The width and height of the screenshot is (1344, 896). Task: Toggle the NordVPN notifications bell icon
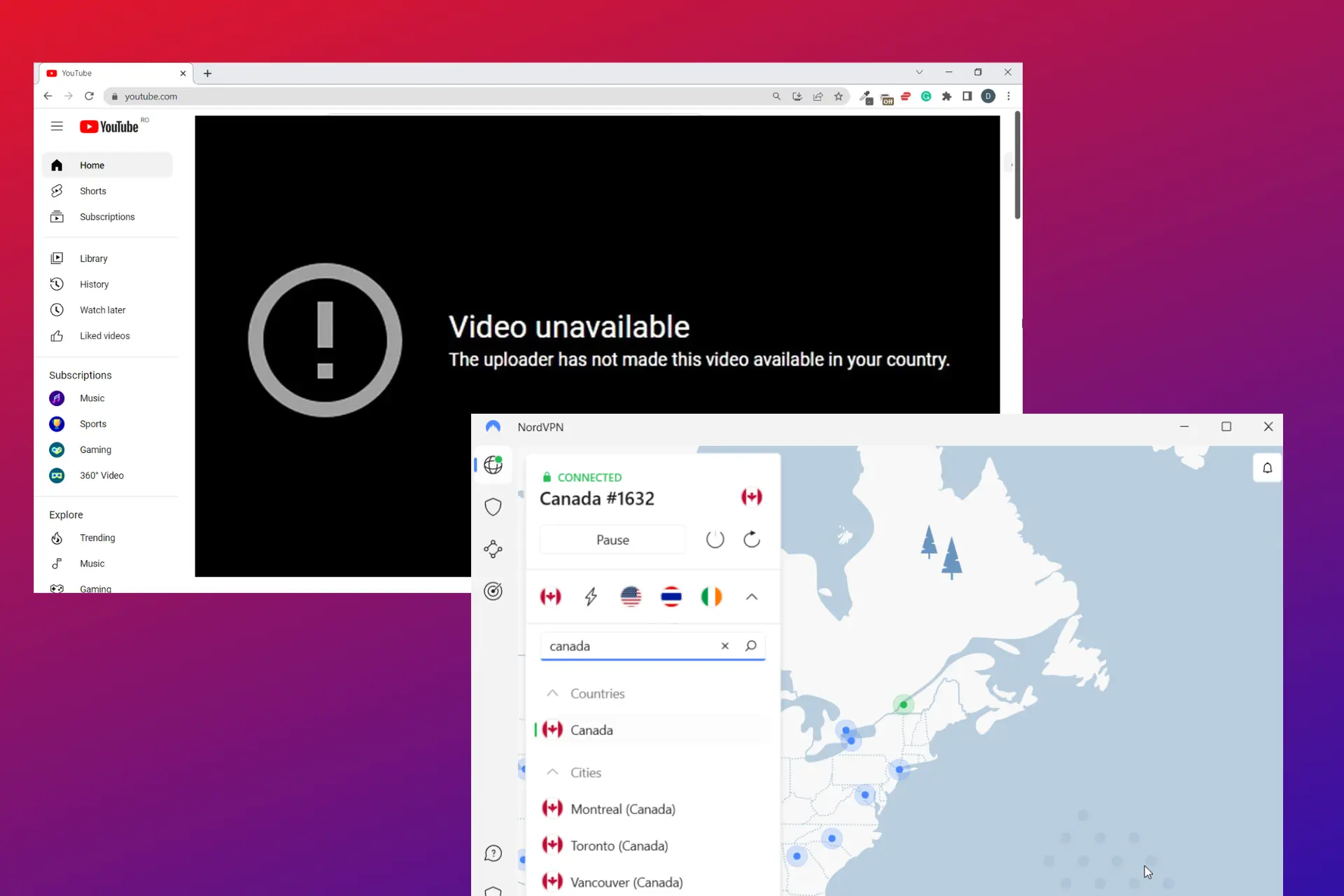tap(1267, 468)
